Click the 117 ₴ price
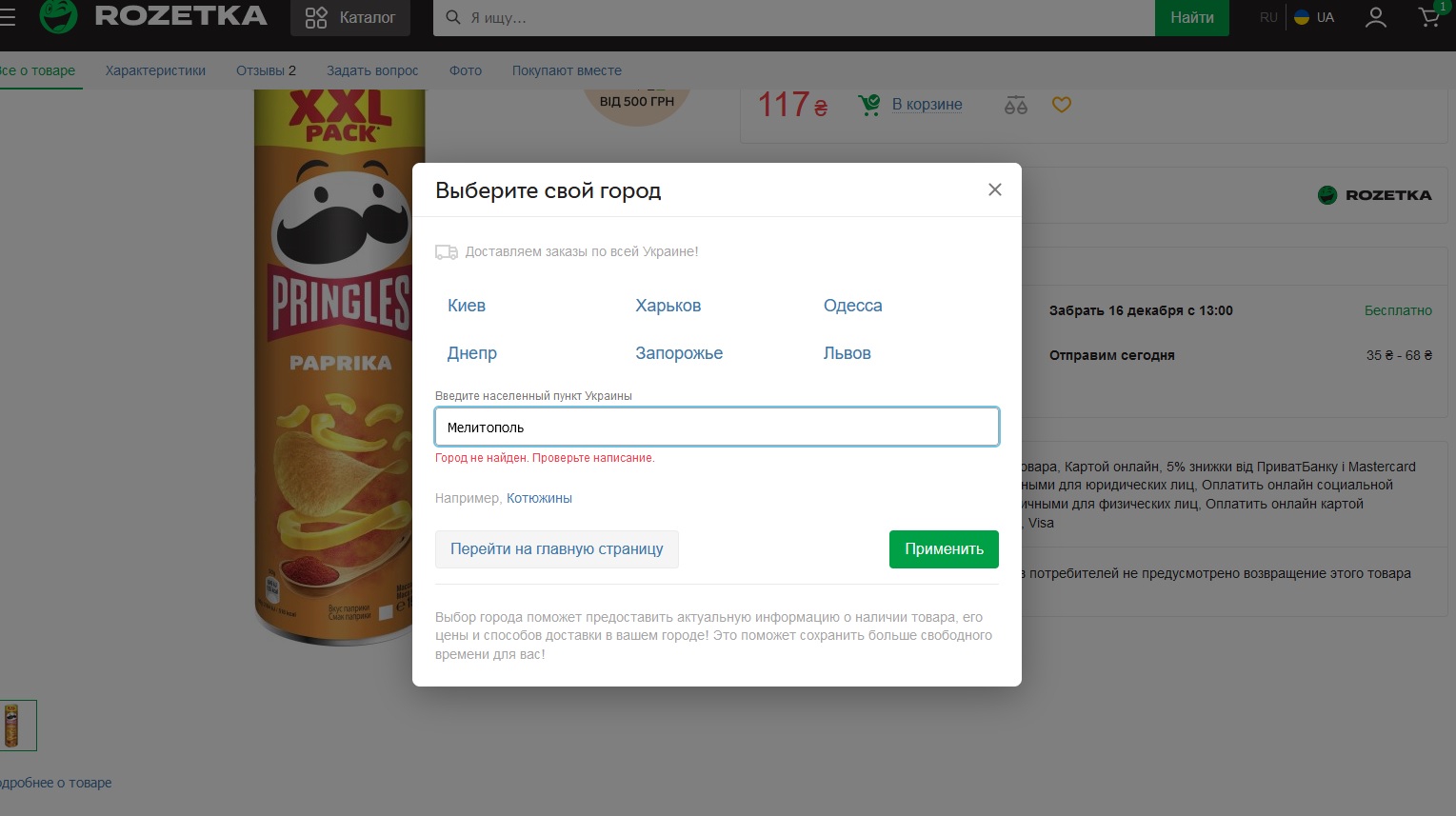Viewport: 1456px width, 816px height. tap(792, 104)
